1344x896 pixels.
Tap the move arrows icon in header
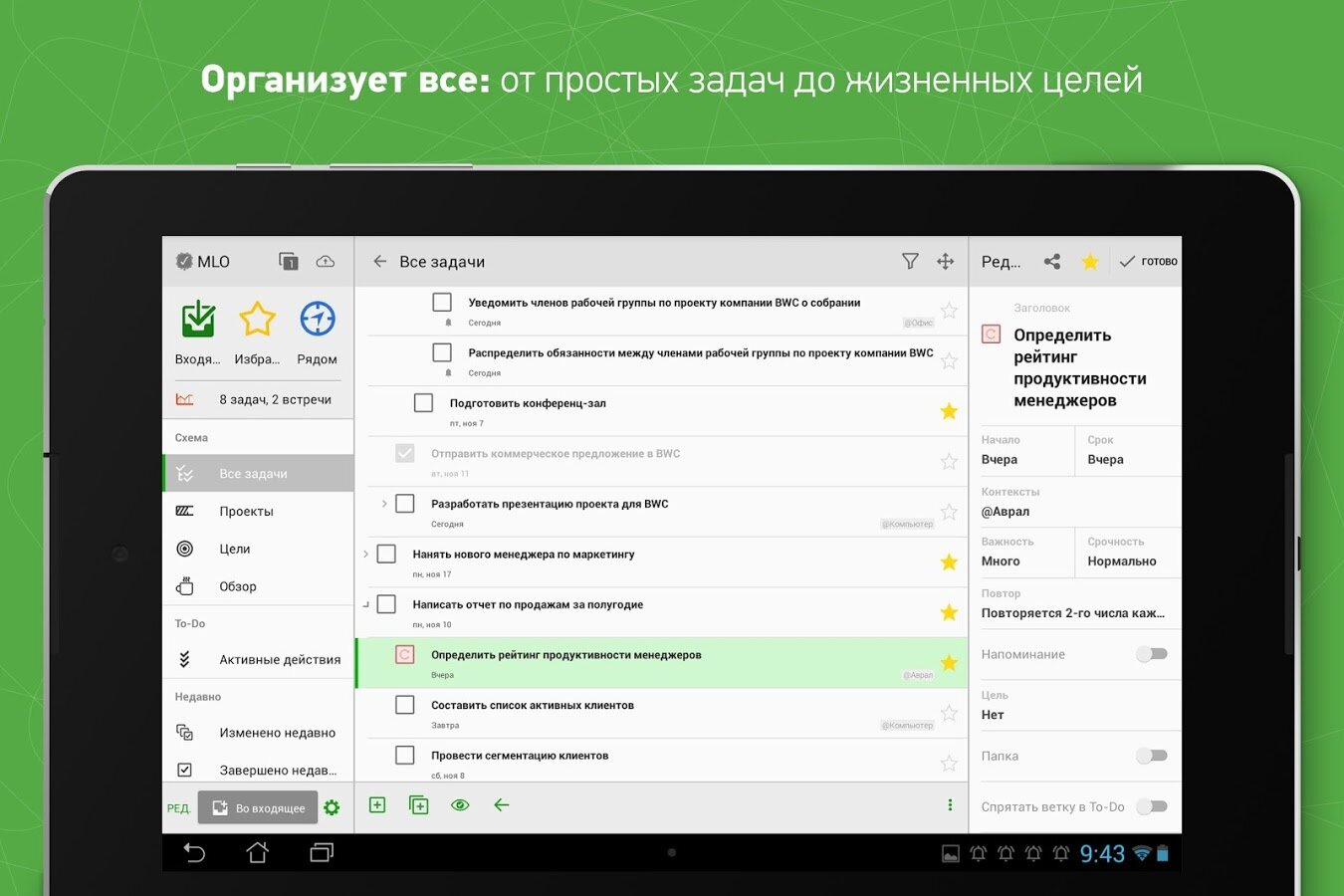point(946,261)
